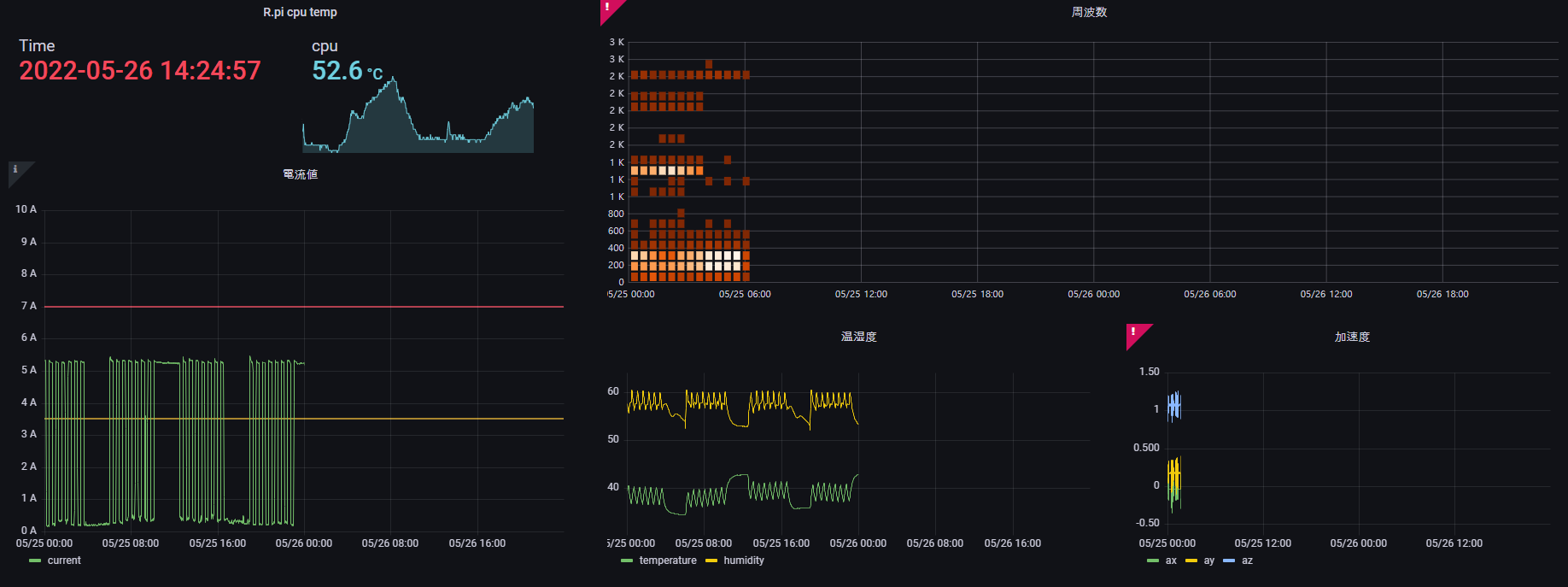Open the 周波数 panel title menu

tap(1089, 12)
